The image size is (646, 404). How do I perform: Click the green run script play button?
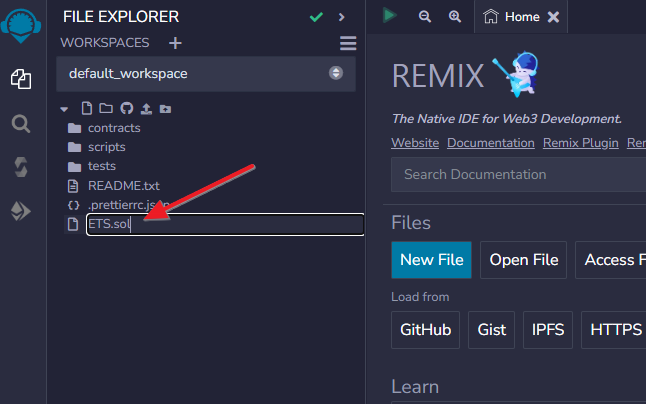[x=389, y=16]
